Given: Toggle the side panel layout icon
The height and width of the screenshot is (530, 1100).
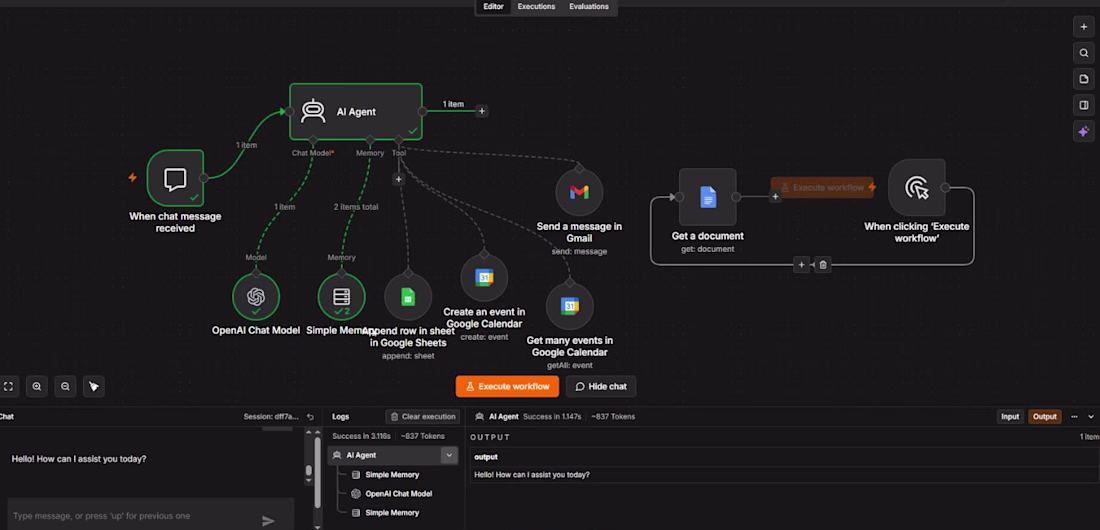Looking at the screenshot, I should 1083,105.
